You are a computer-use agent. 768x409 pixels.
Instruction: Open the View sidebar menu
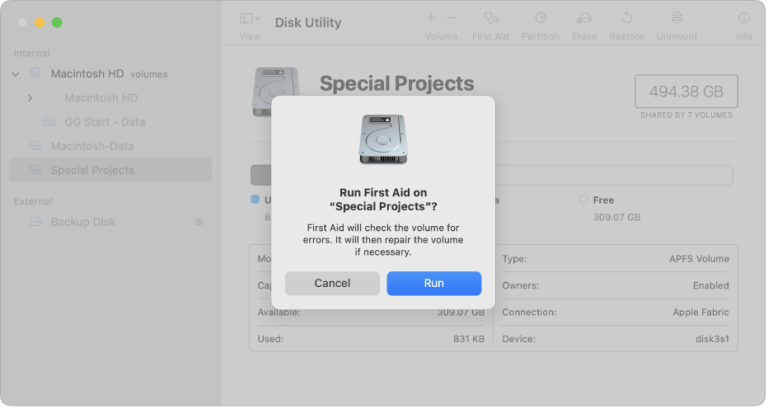[x=250, y=19]
